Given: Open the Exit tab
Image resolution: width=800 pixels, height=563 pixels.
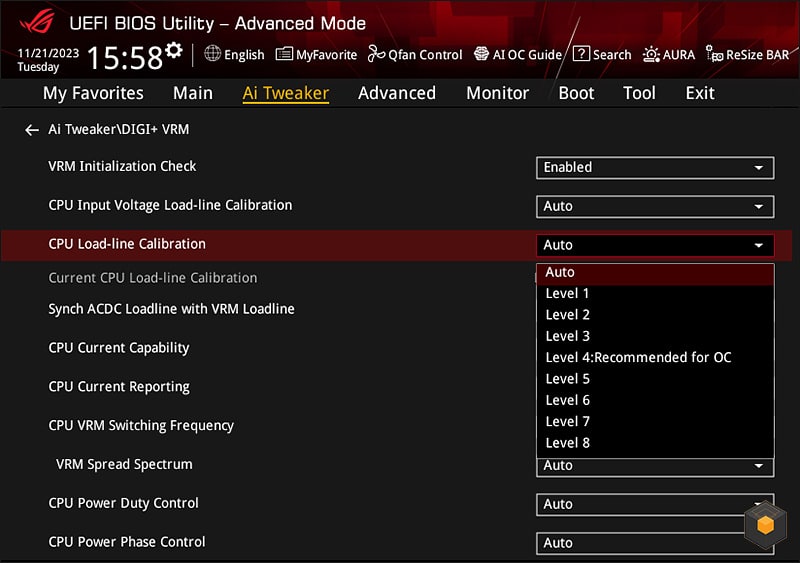Looking at the screenshot, I should pyautogui.click(x=700, y=93).
